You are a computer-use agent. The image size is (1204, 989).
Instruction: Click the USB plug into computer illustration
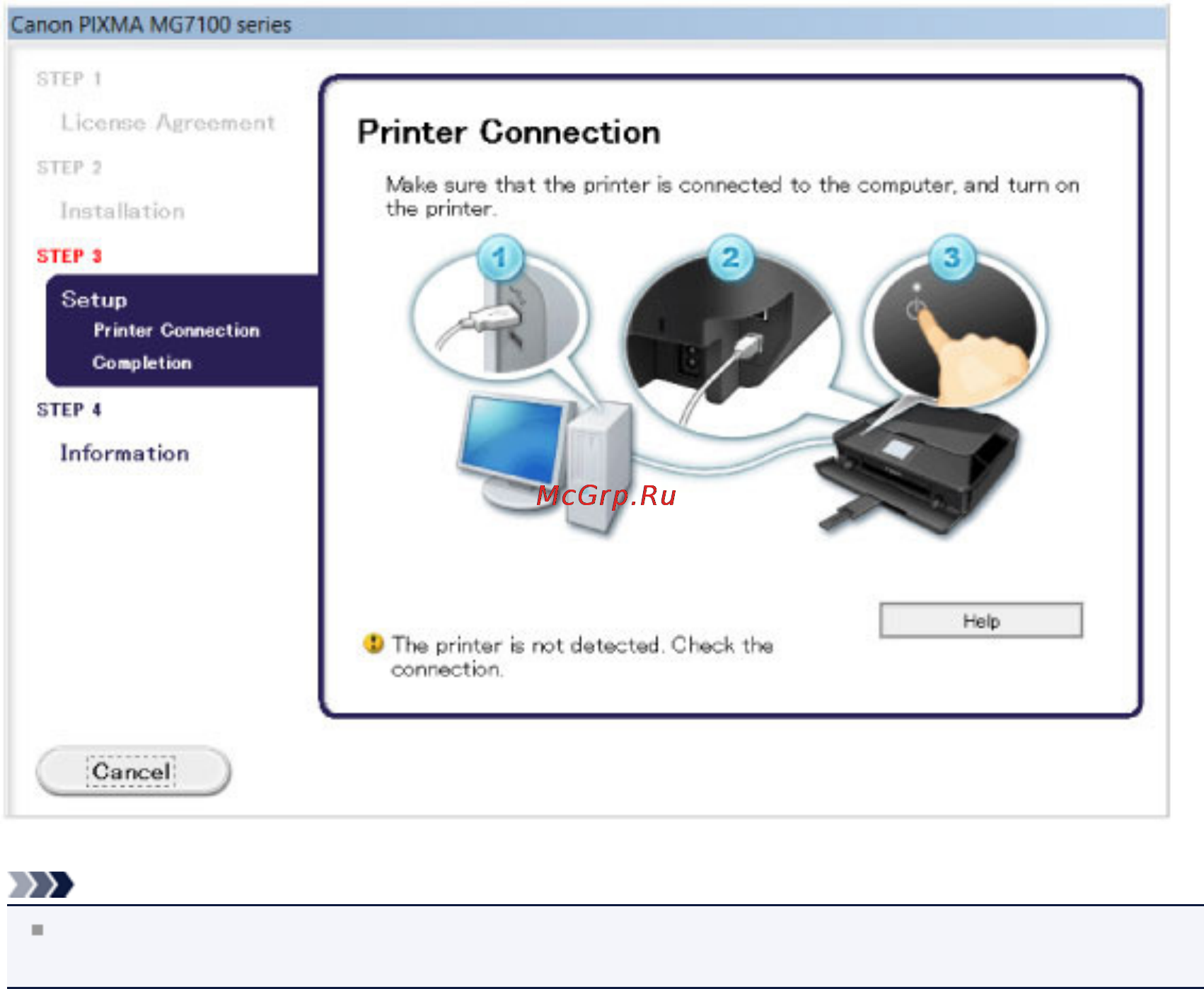tap(500, 311)
